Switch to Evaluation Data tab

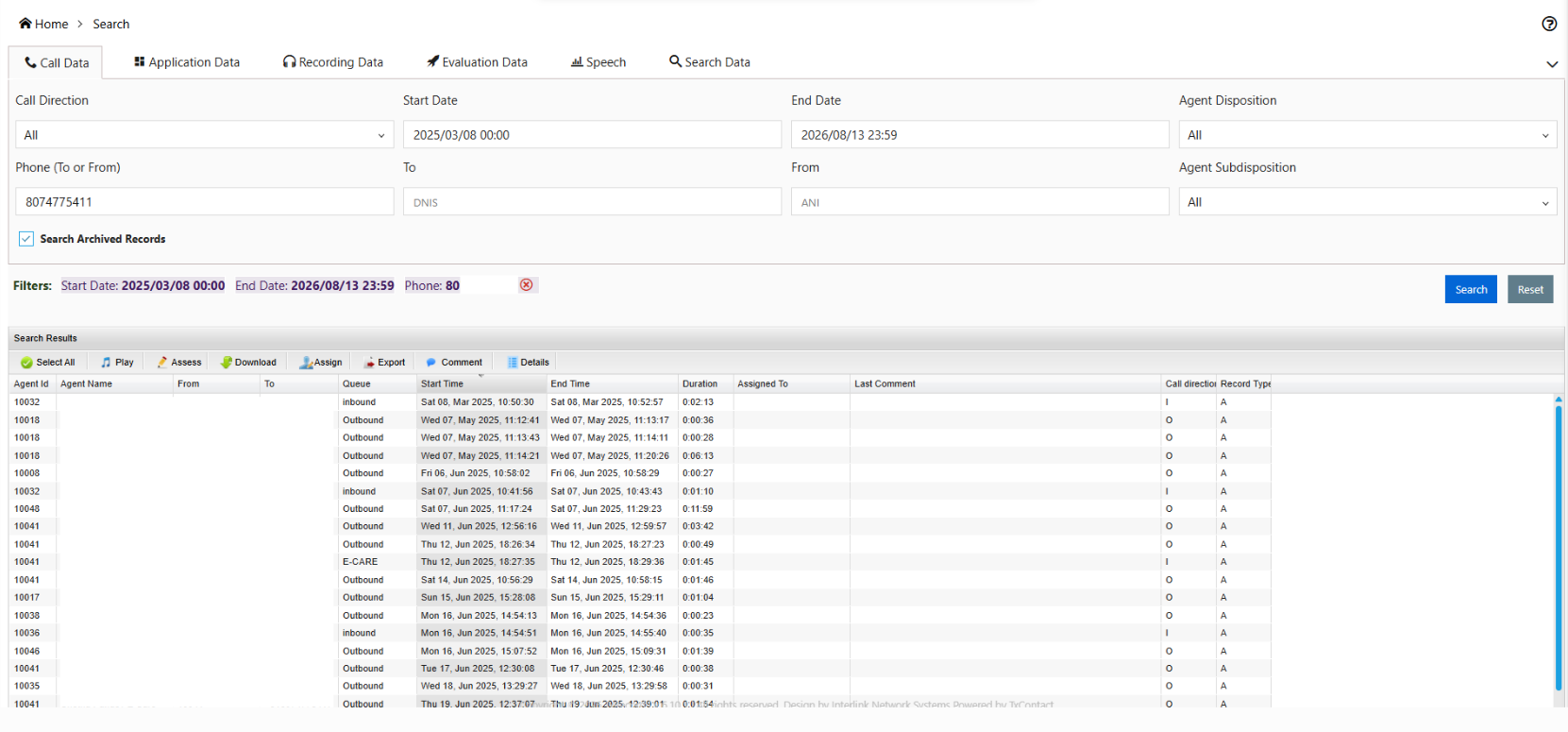(x=477, y=62)
